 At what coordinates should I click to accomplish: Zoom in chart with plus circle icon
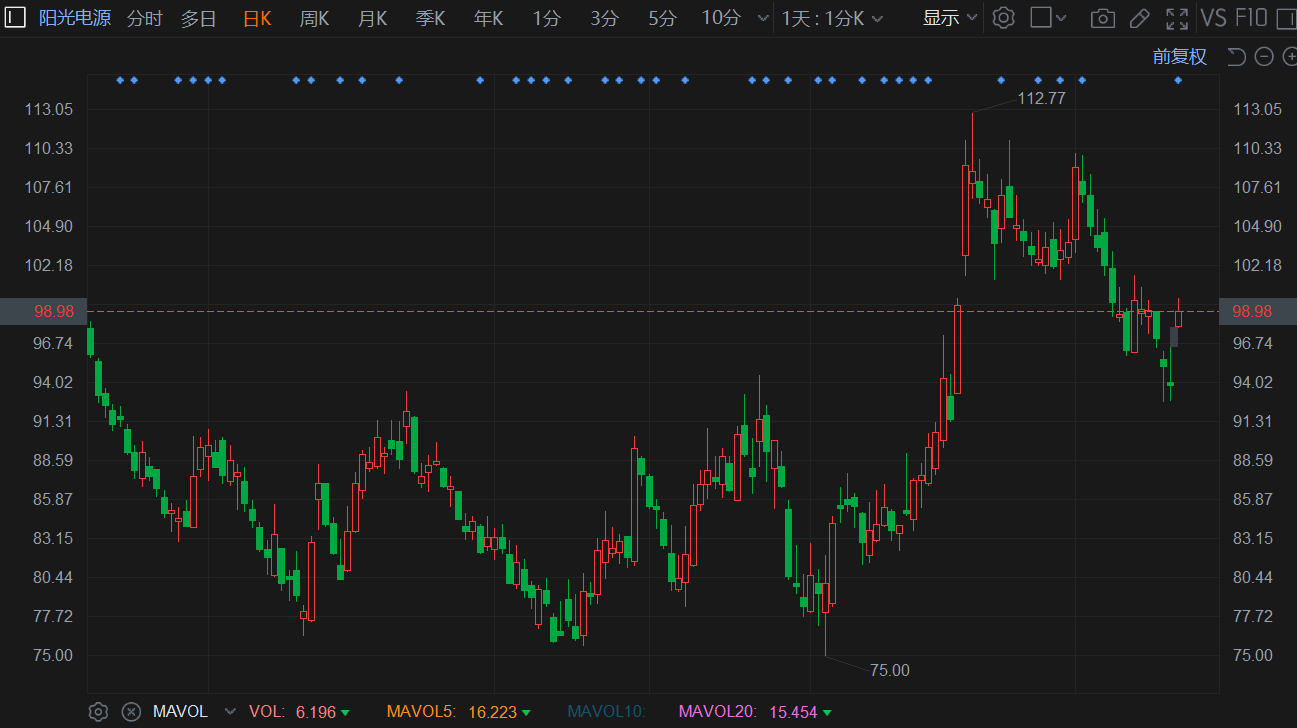[x=1290, y=57]
